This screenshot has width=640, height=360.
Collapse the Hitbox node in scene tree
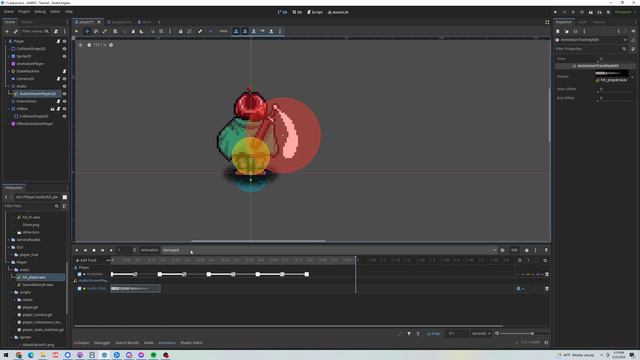tap(9, 109)
